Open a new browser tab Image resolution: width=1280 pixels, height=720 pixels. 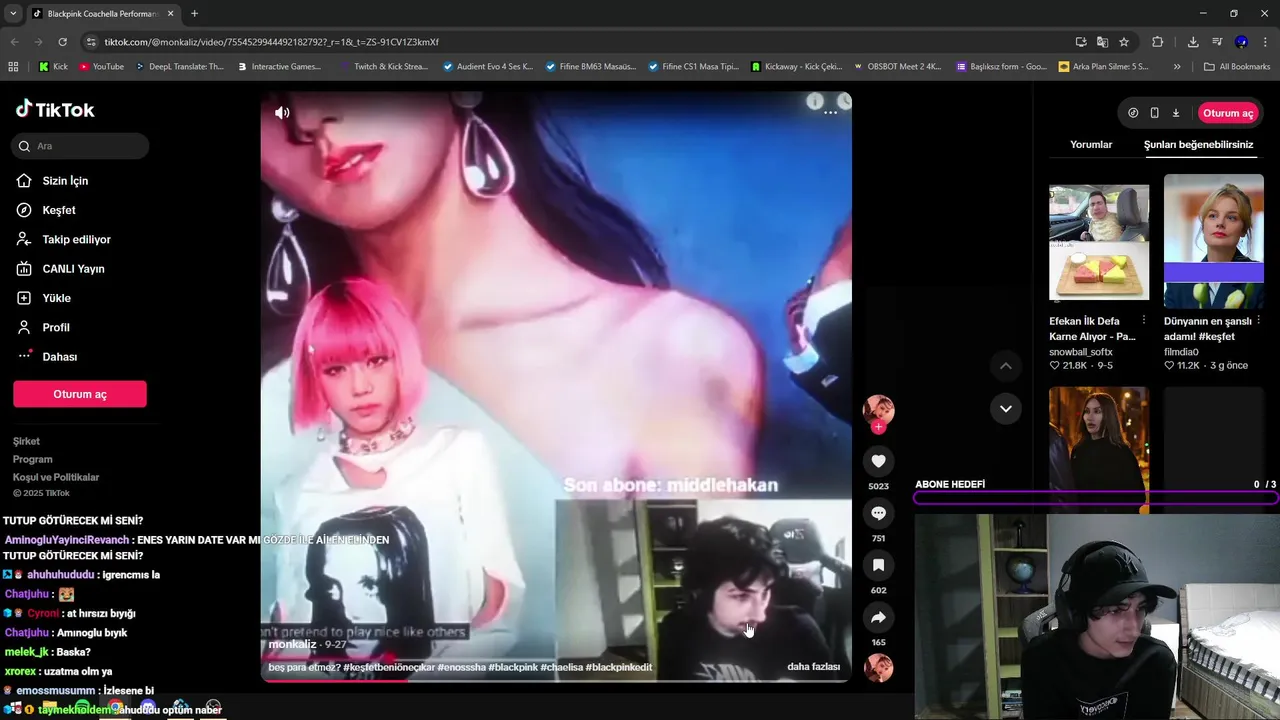(194, 14)
